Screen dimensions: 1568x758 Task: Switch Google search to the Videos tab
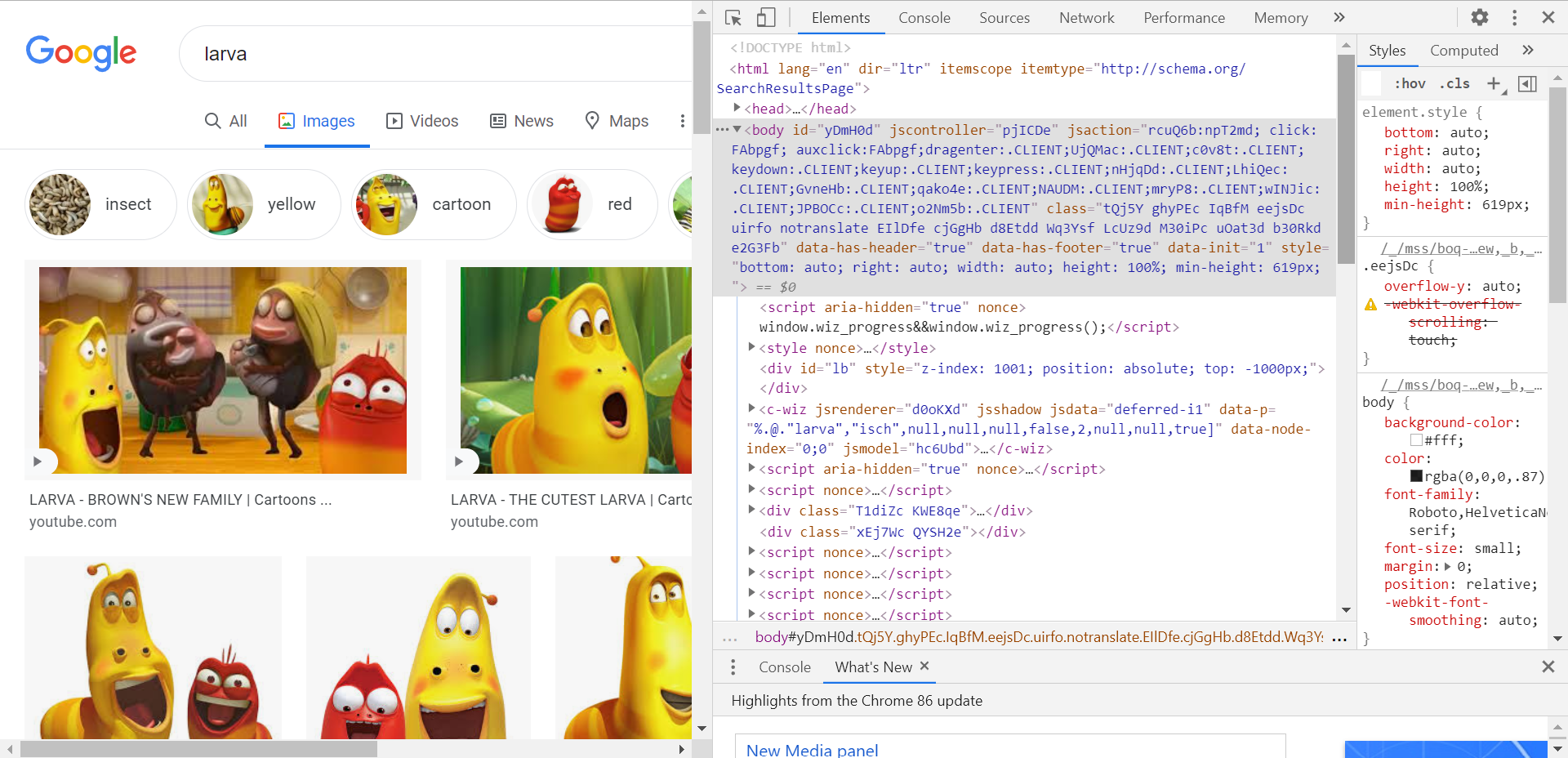coord(422,121)
